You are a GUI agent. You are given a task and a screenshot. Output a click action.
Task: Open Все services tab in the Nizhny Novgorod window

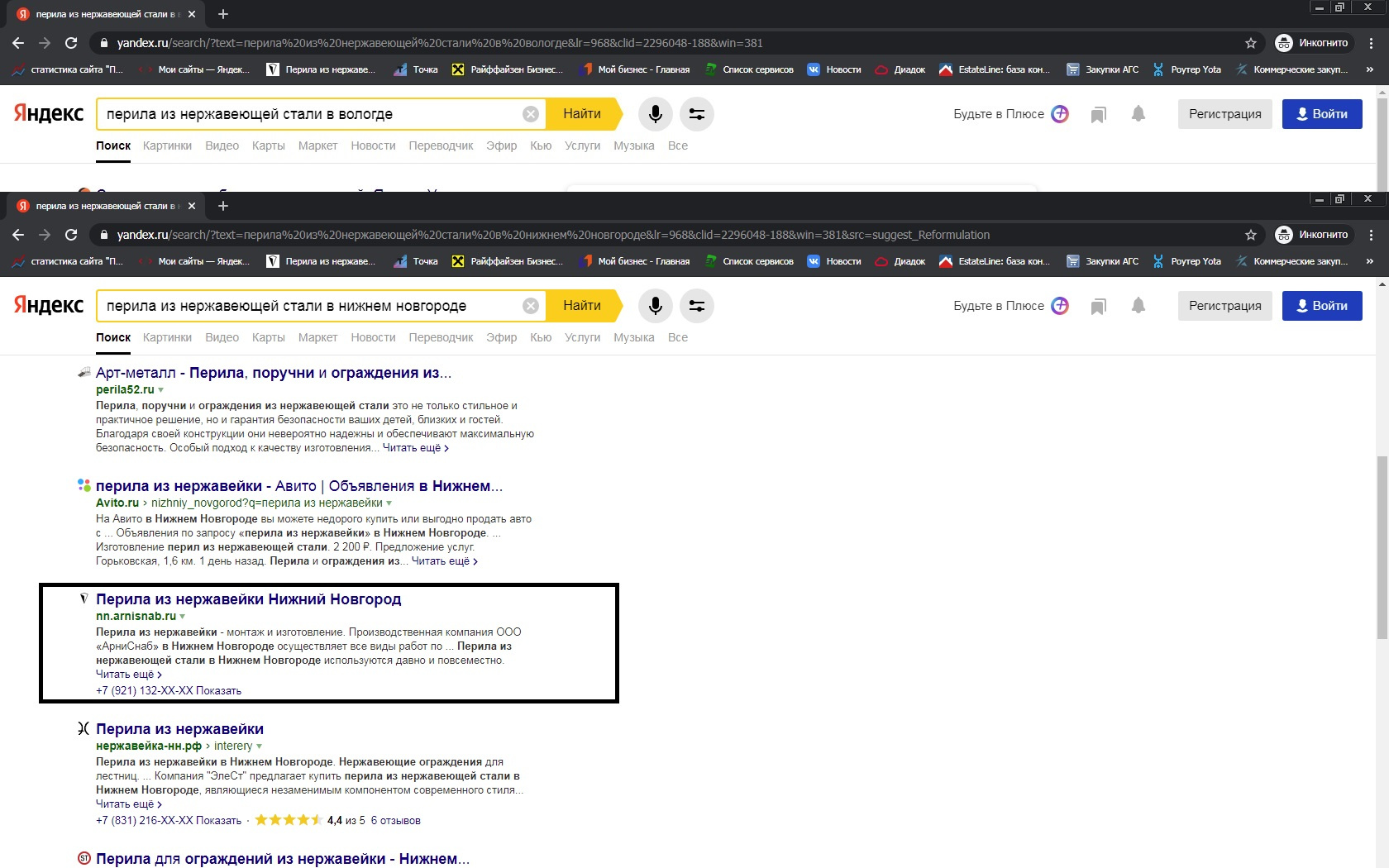click(x=678, y=337)
